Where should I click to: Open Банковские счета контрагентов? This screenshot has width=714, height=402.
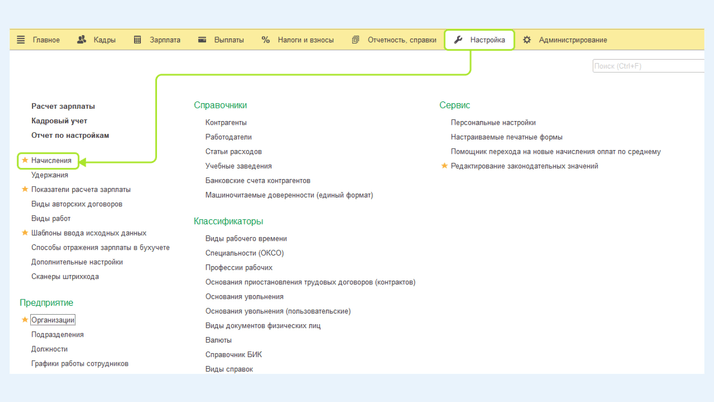coord(258,181)
